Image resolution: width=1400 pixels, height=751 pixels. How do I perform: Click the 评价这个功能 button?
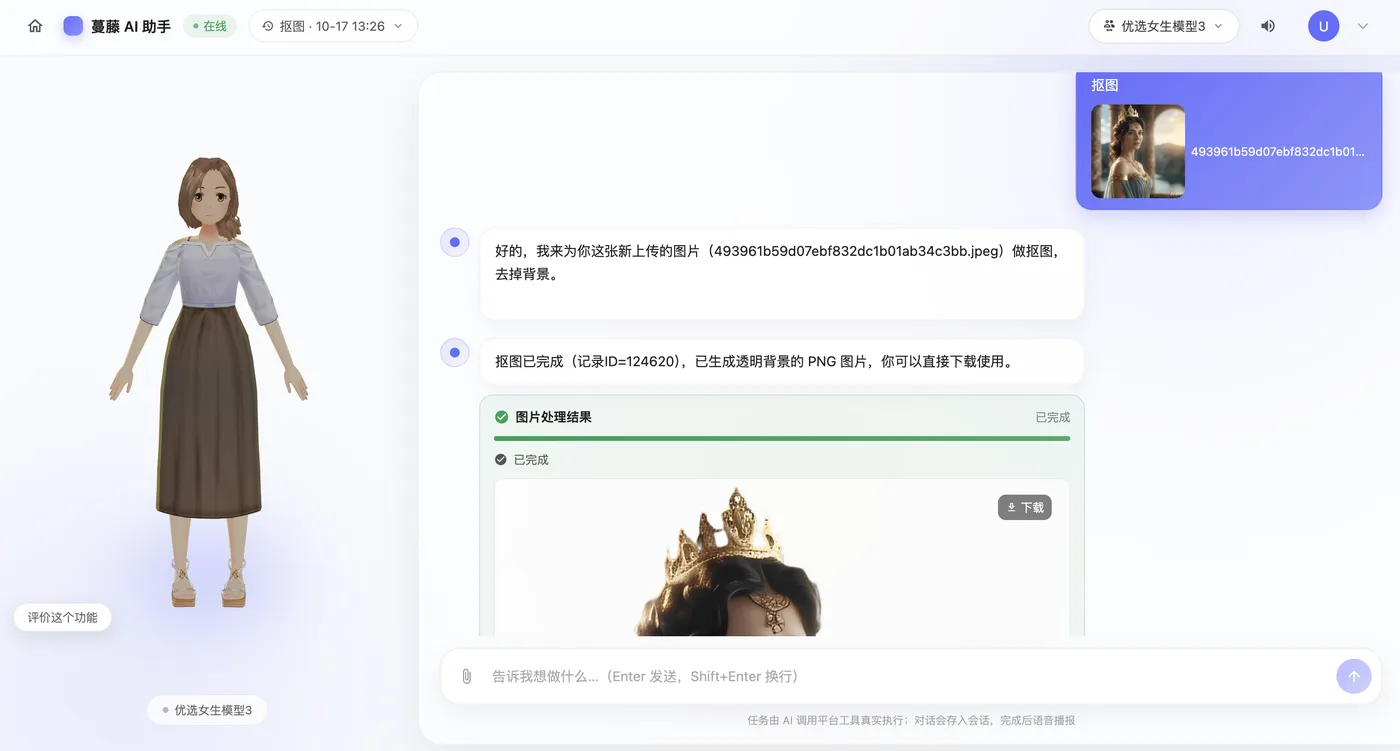click(63, 618)
